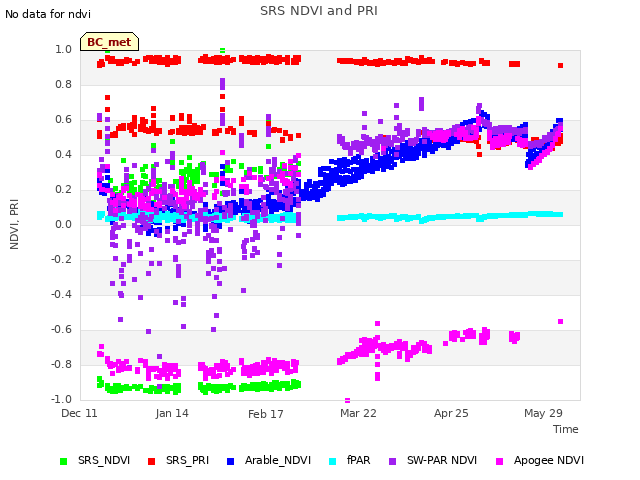Click the magenta Apogee NDVI legend swatch
This screenshot has height=480, width=640.
coord(499,461)
